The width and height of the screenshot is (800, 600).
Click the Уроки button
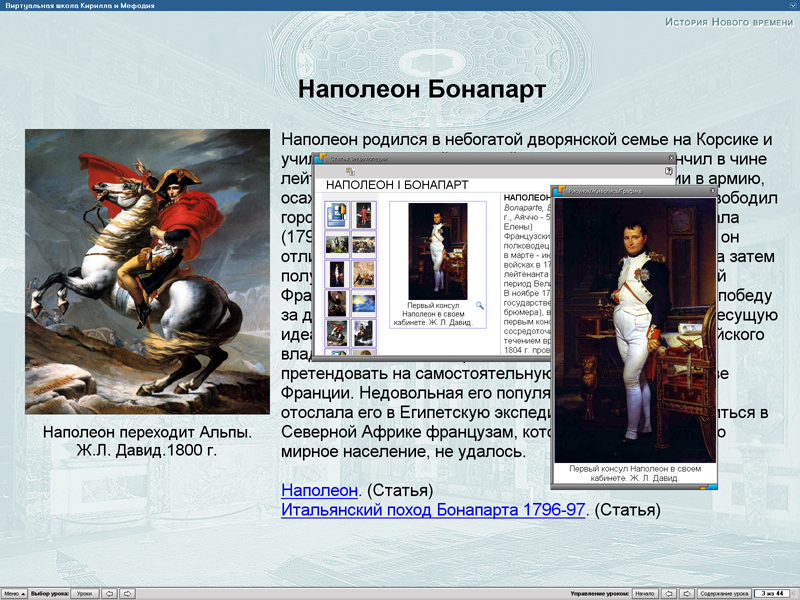84,594
